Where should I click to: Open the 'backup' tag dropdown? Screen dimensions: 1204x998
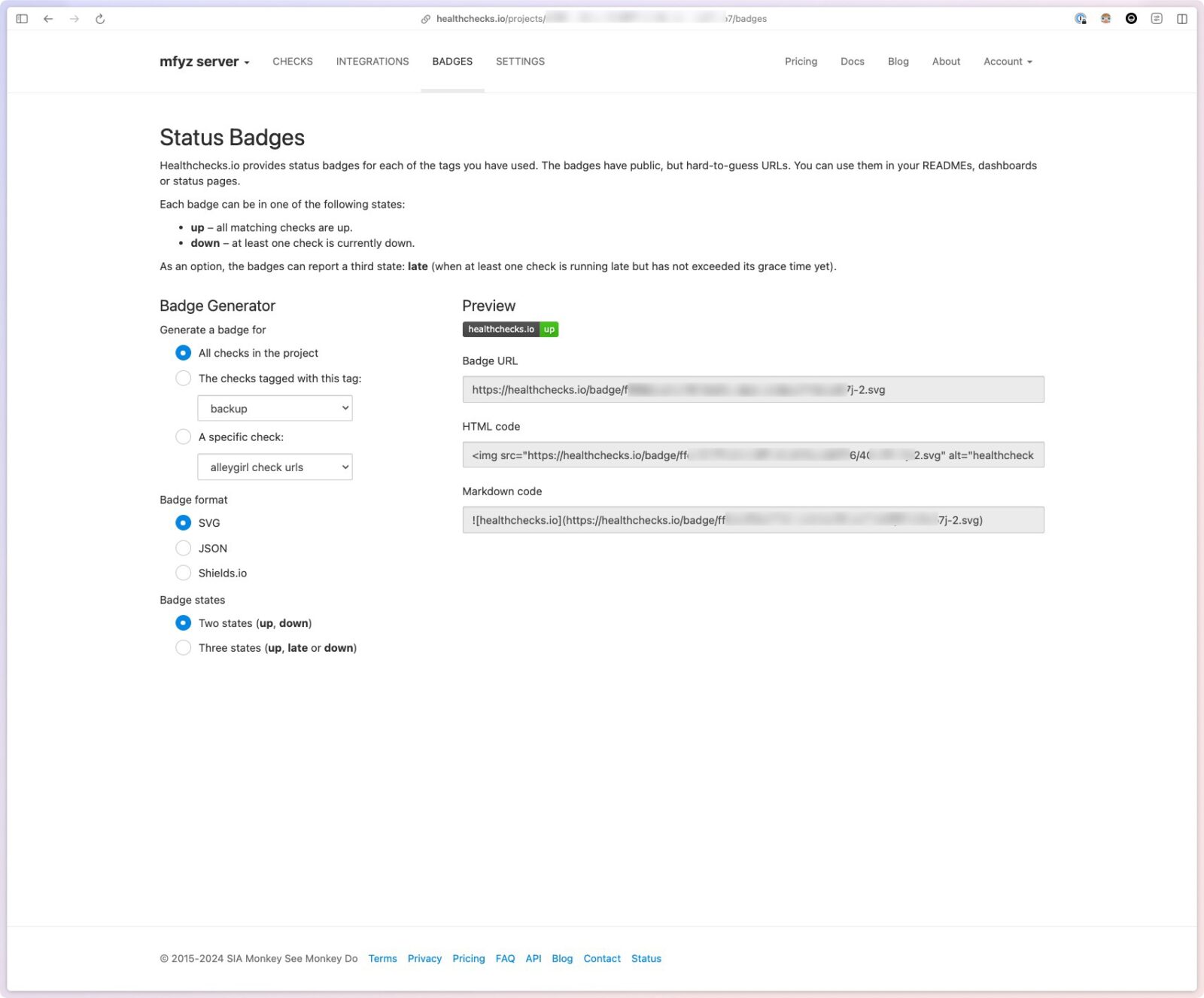click(275, 409)
